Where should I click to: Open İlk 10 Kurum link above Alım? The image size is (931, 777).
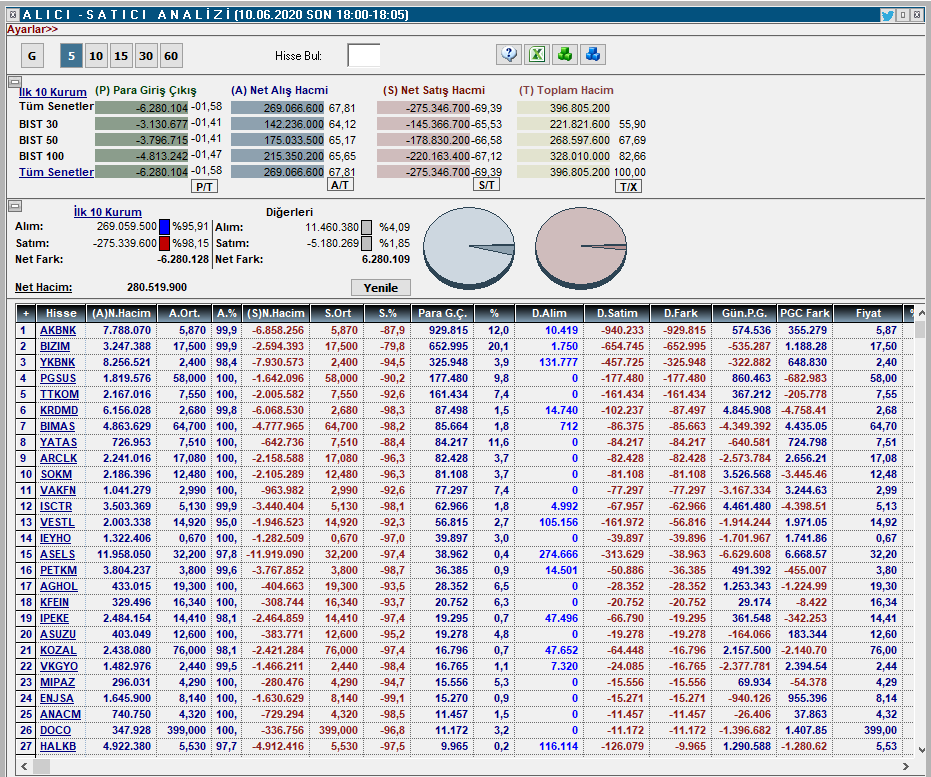[x=107, y=211]
